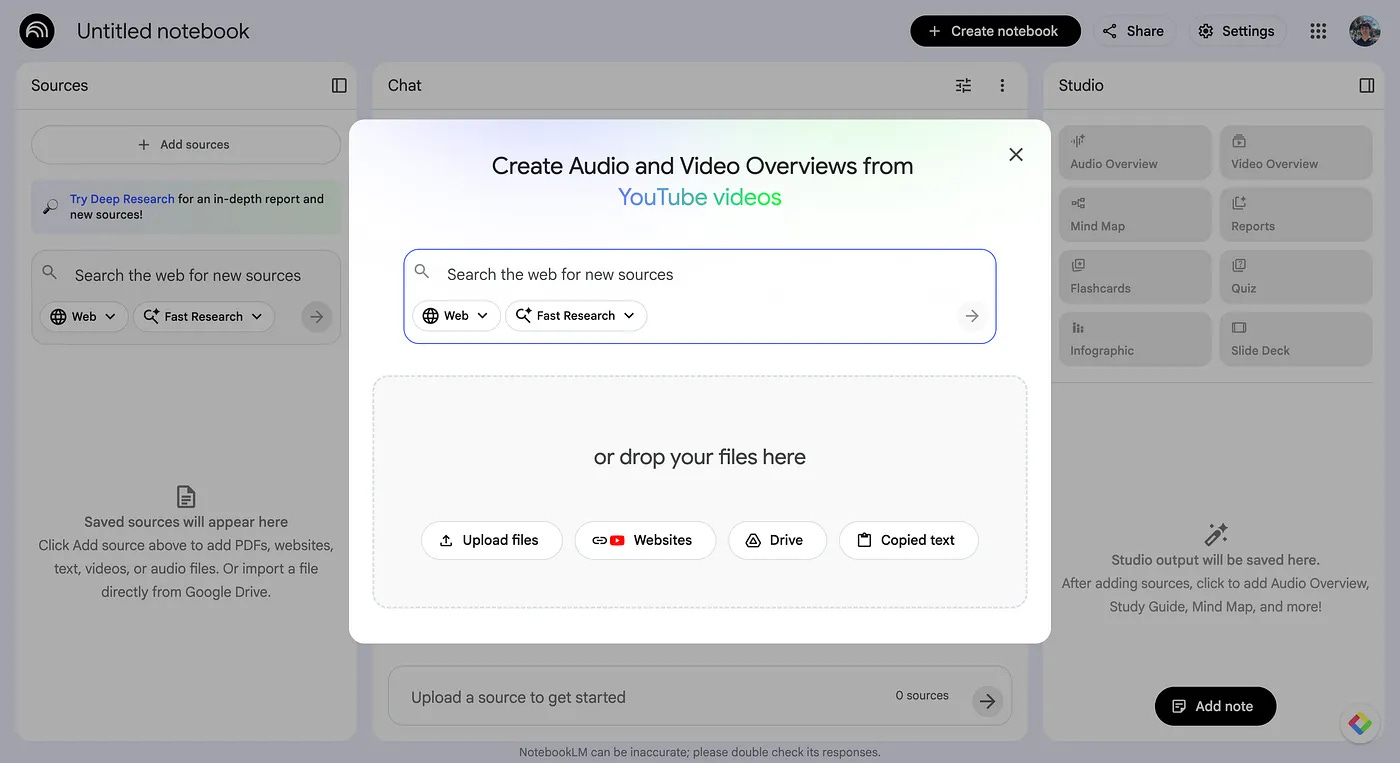Create an Audio Overview
1400x763 pixels.
(1135, 153)
